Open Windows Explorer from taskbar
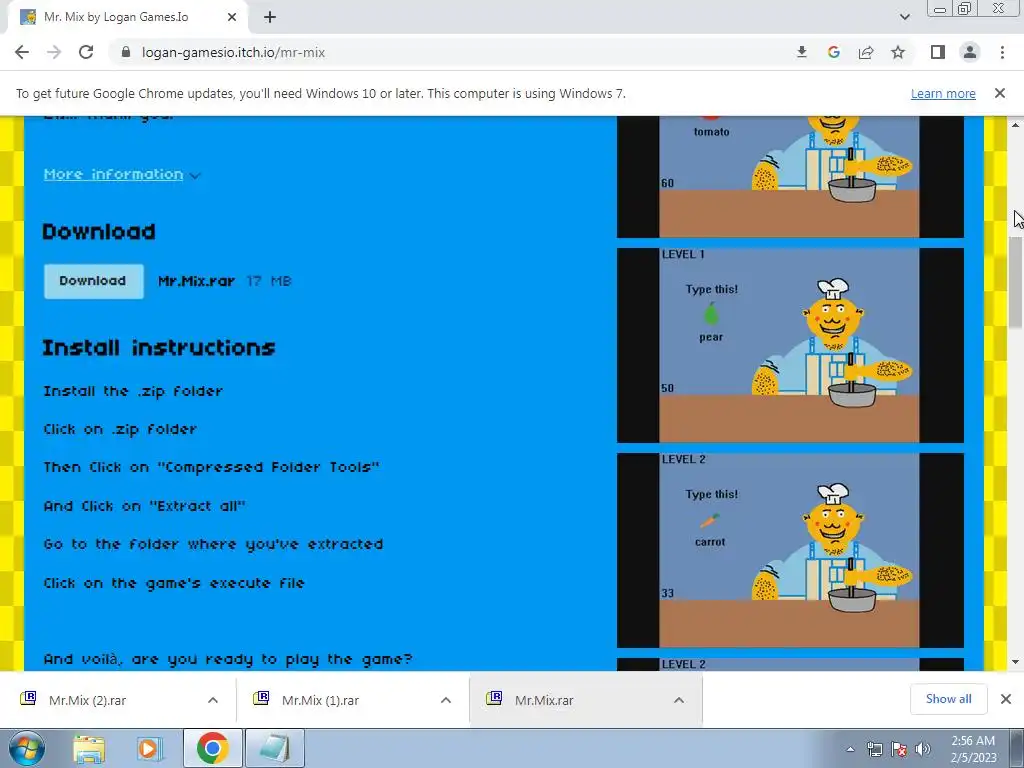The width and height of the screenshot is (1024, 768). (89, 748)
